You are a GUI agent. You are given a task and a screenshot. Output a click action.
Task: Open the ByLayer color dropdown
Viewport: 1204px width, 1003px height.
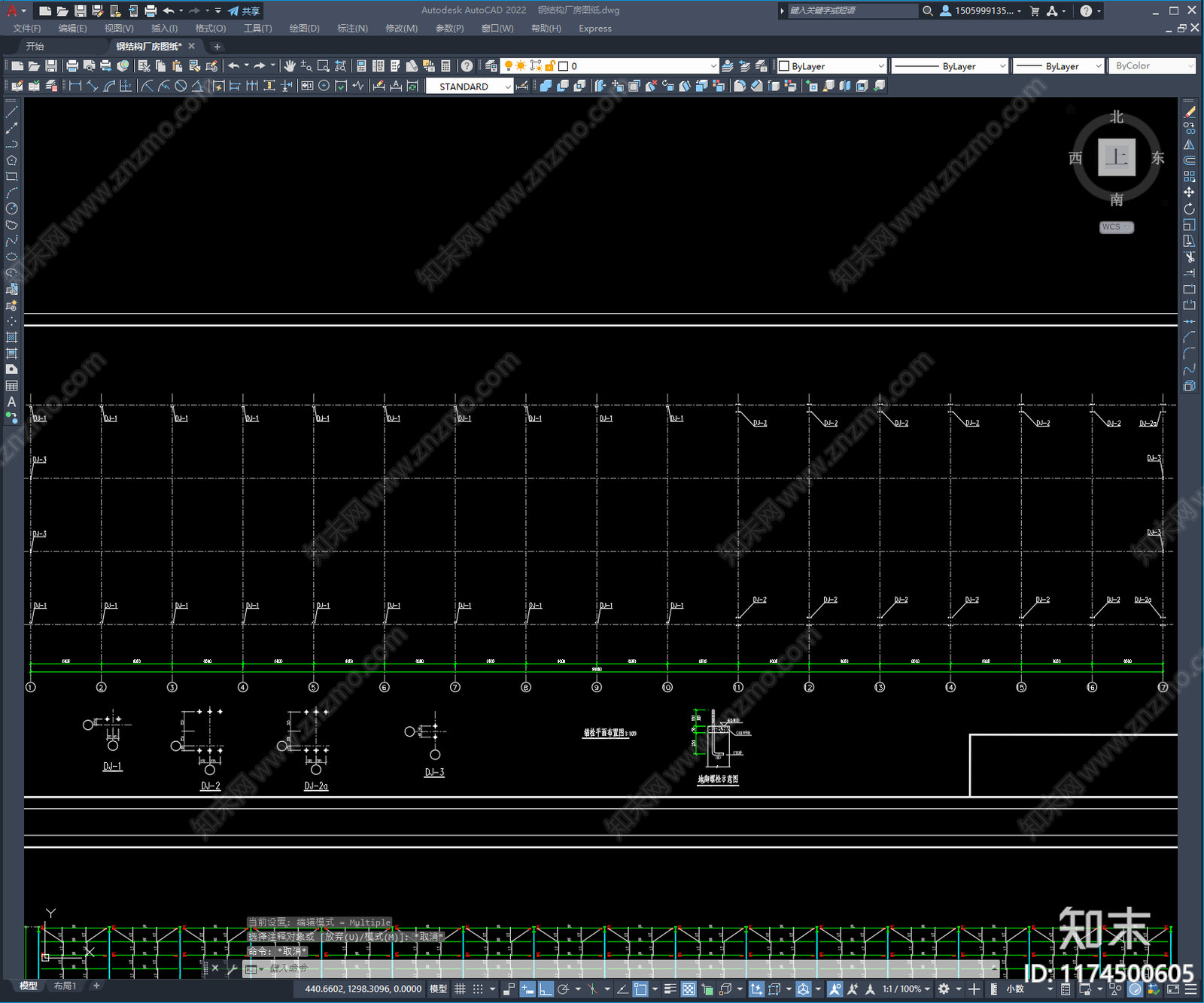(881, 66)
